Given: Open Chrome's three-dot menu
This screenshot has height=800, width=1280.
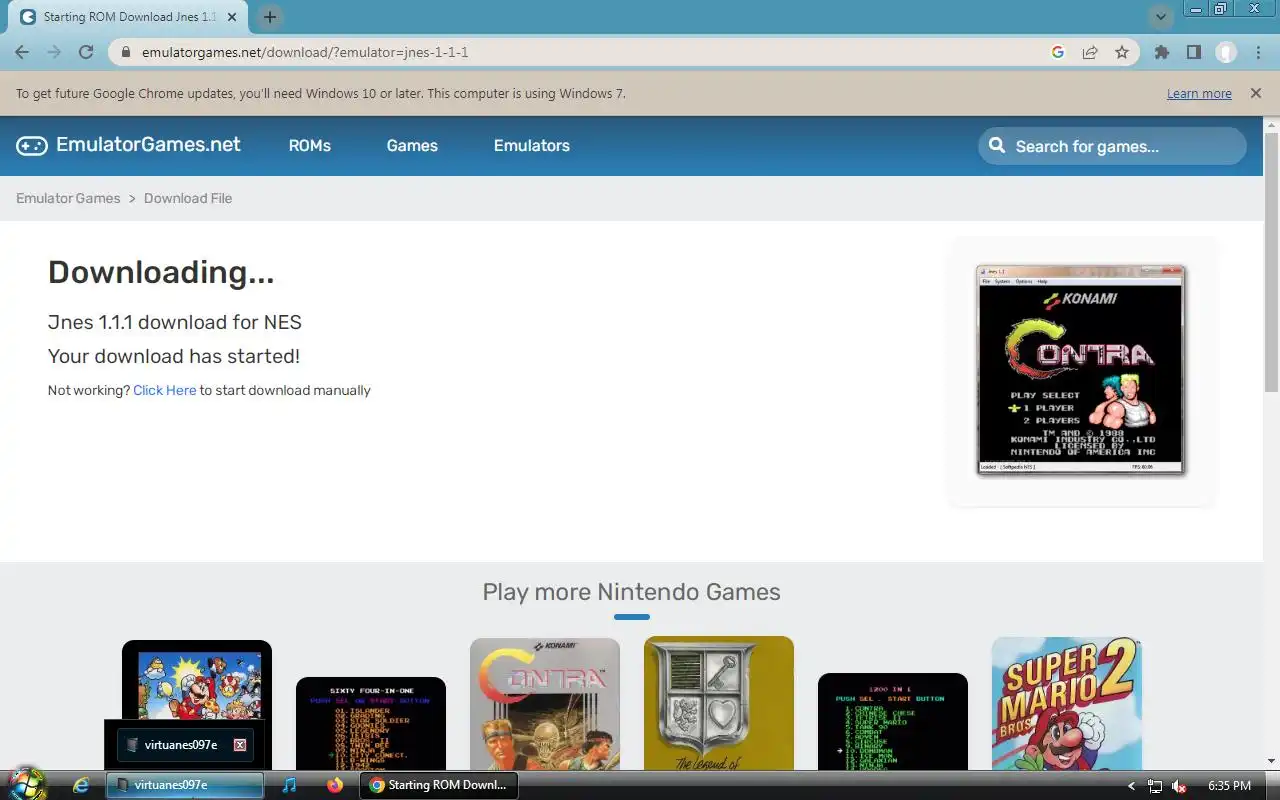Looking at the screenshot, I should pos(1258,52).
